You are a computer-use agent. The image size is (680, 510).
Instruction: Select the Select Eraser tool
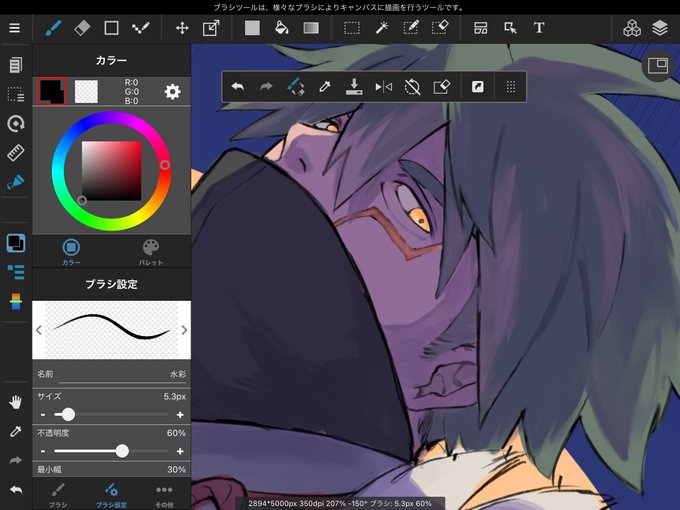point(440,28)
